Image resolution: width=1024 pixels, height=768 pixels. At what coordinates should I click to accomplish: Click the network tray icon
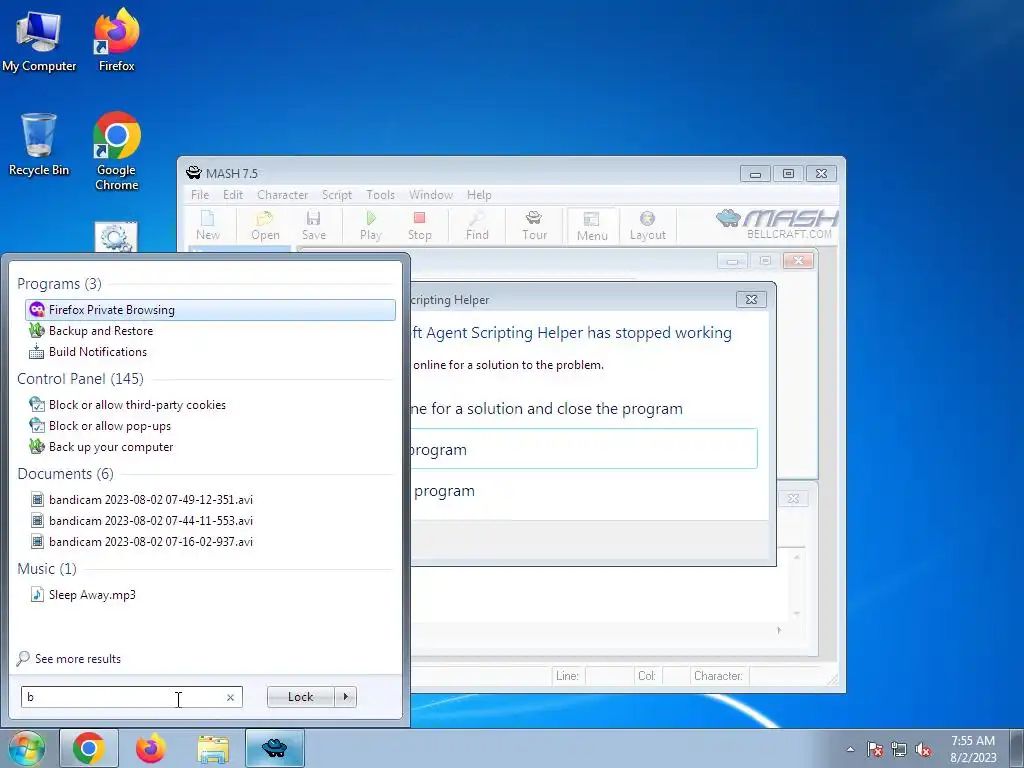(899, 749)
